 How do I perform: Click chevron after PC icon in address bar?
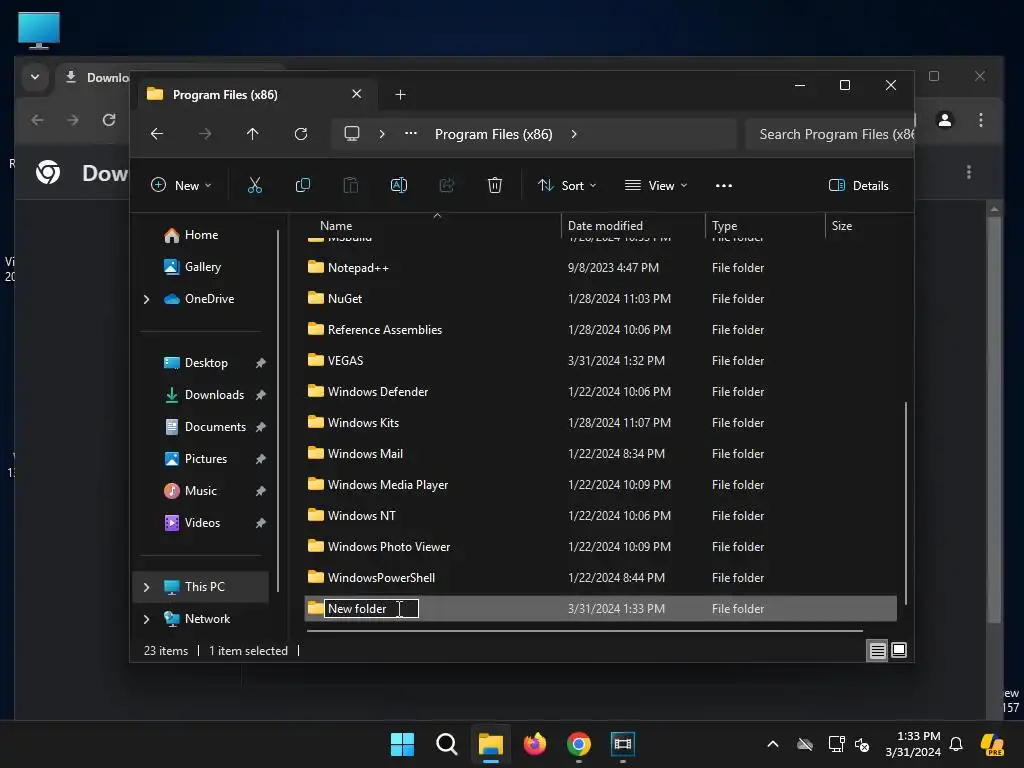click(381, 134)
